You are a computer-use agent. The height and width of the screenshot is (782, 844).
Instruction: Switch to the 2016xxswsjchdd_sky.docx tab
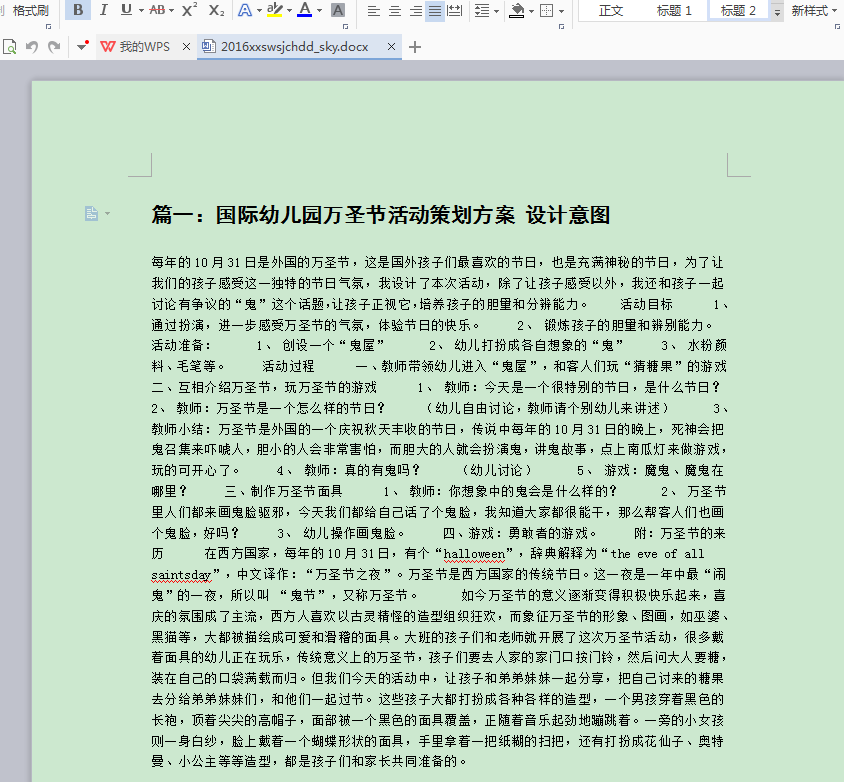point(294,47)
